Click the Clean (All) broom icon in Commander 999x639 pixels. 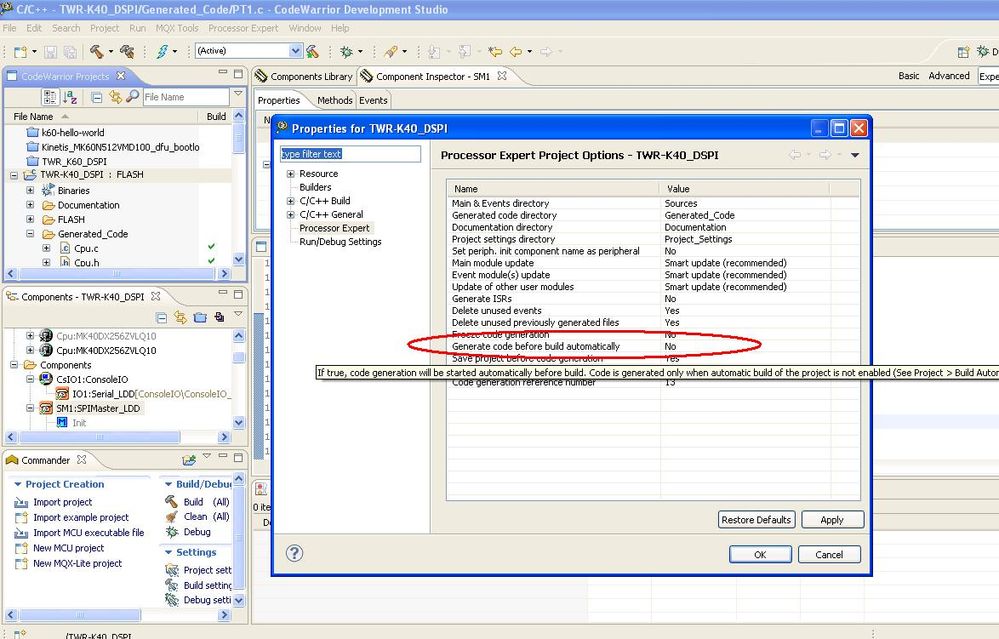(171, 517)
